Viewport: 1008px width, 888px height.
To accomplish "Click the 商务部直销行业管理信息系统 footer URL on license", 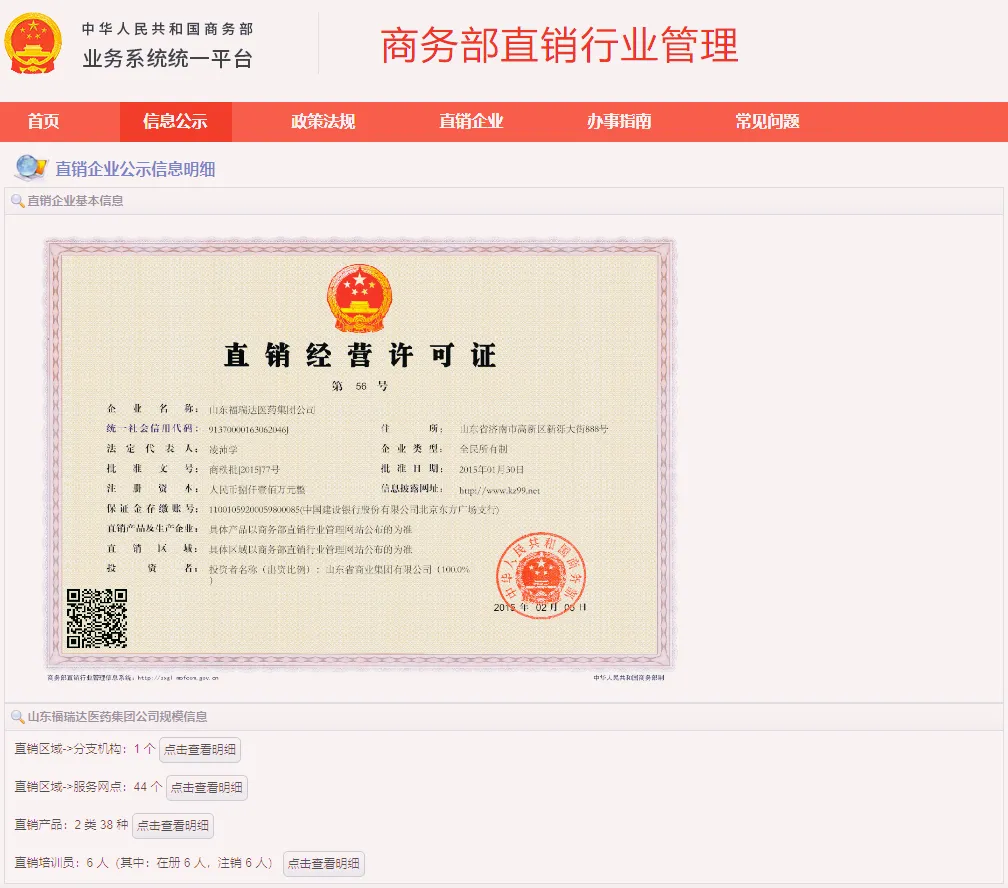I will 133,678.
